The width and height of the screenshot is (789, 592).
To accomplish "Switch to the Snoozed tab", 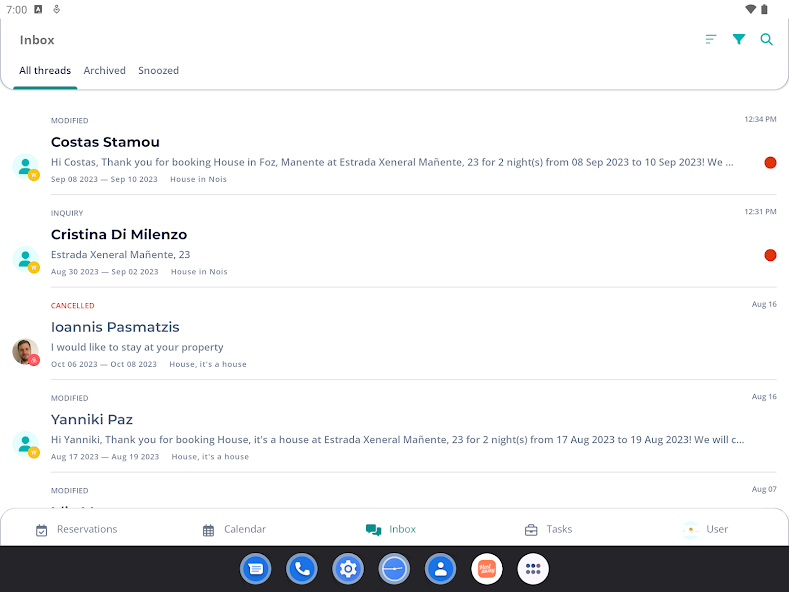I will point(159,70).
